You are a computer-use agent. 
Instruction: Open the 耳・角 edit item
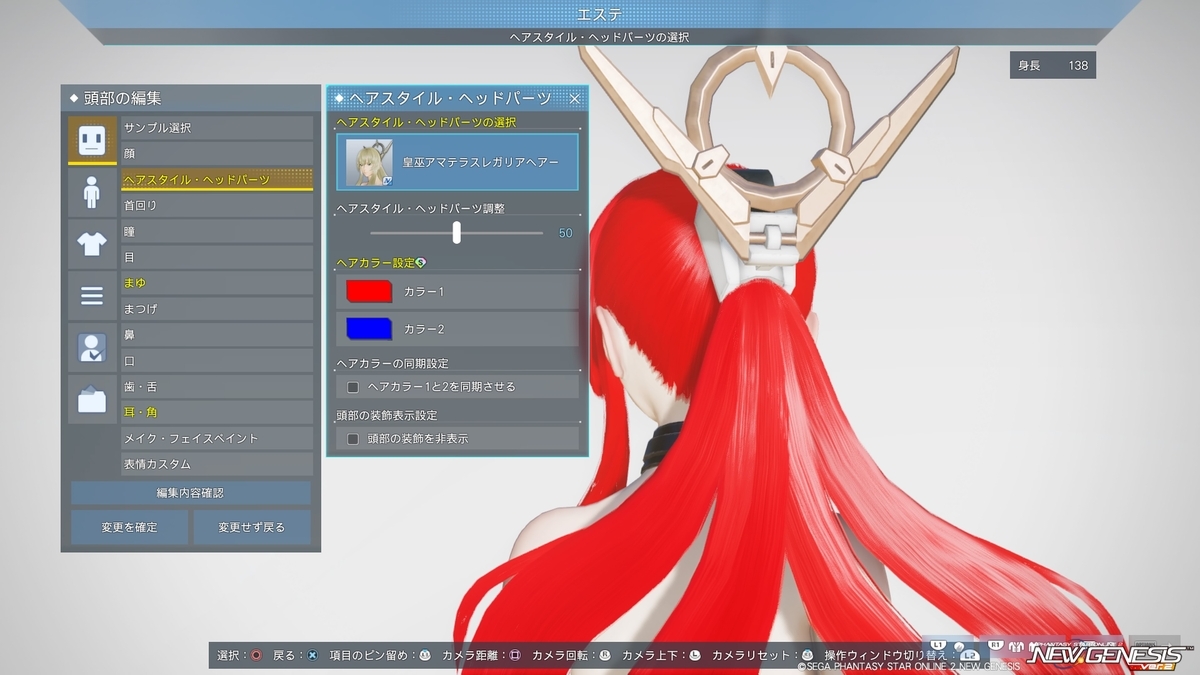[217, 412]
